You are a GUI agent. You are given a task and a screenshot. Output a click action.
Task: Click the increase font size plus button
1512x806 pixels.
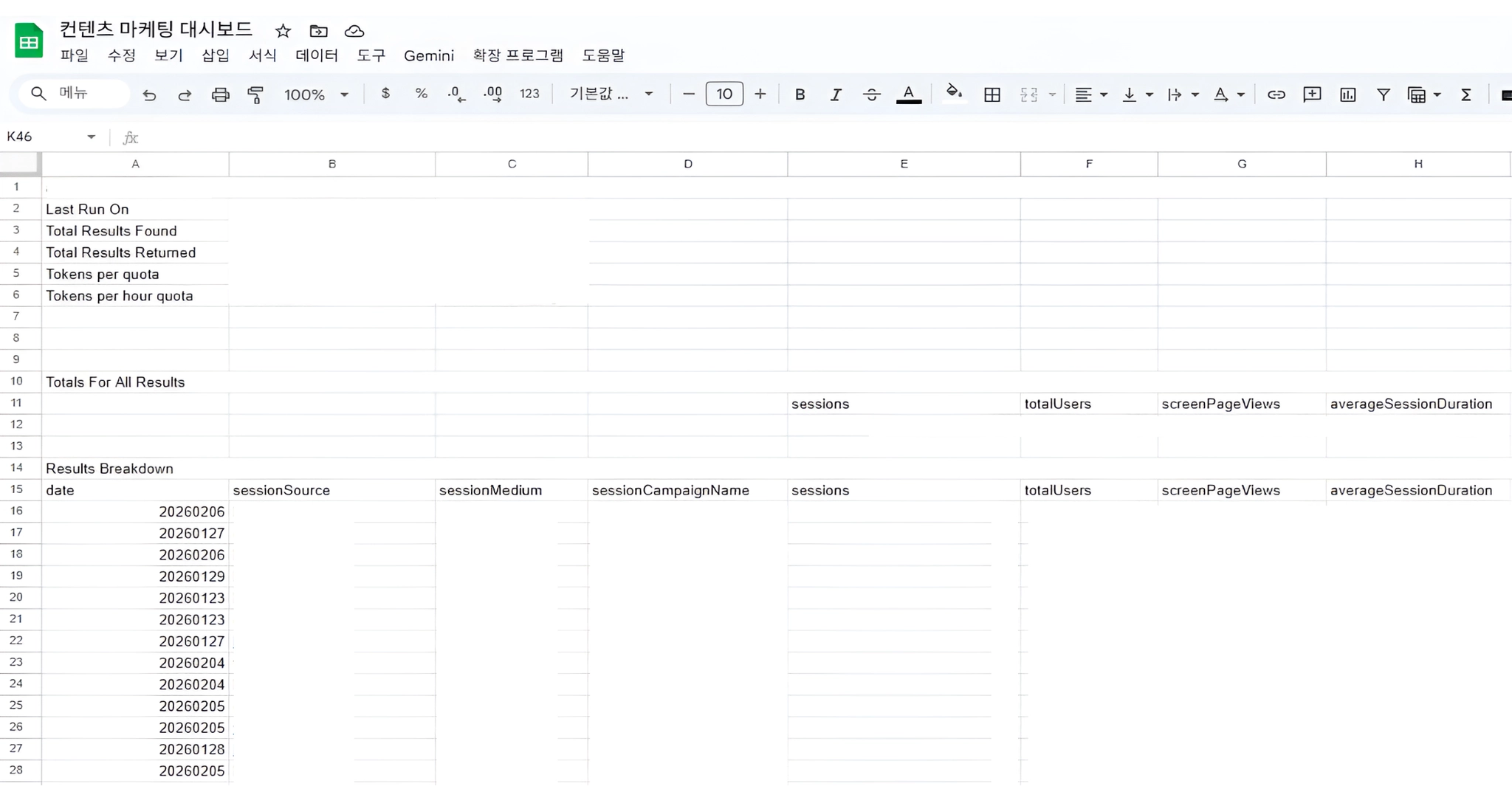760,94
